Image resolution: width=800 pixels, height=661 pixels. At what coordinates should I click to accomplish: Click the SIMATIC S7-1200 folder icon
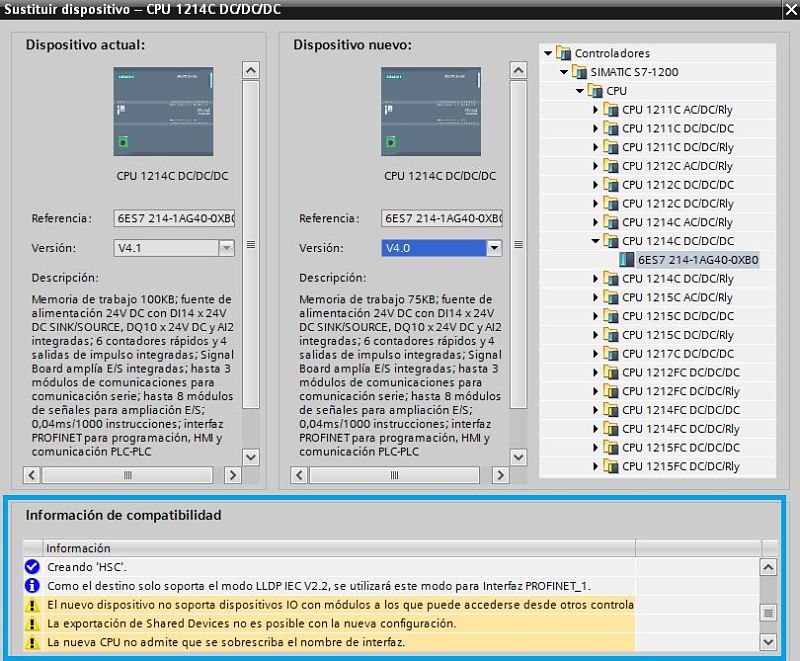point(579,71)
